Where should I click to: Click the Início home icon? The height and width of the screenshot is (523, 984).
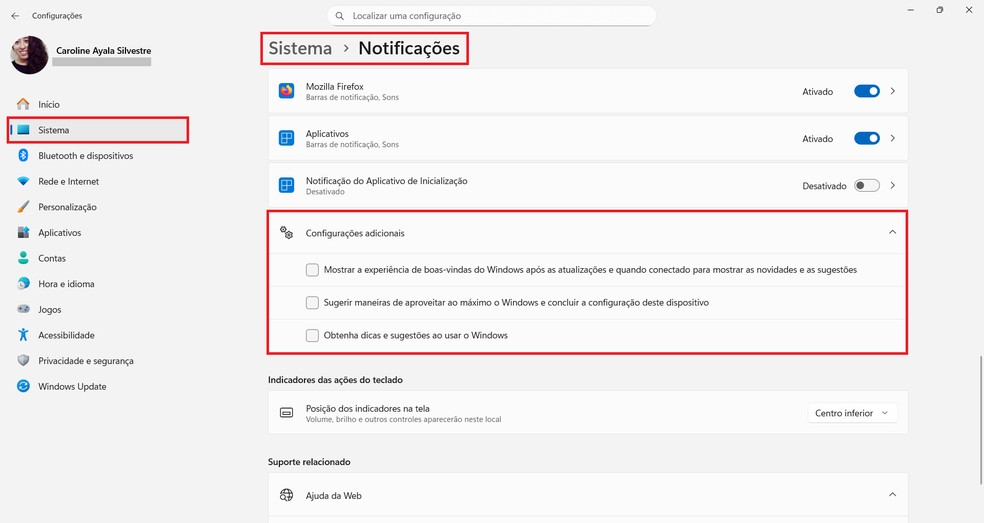pos(23,104)
